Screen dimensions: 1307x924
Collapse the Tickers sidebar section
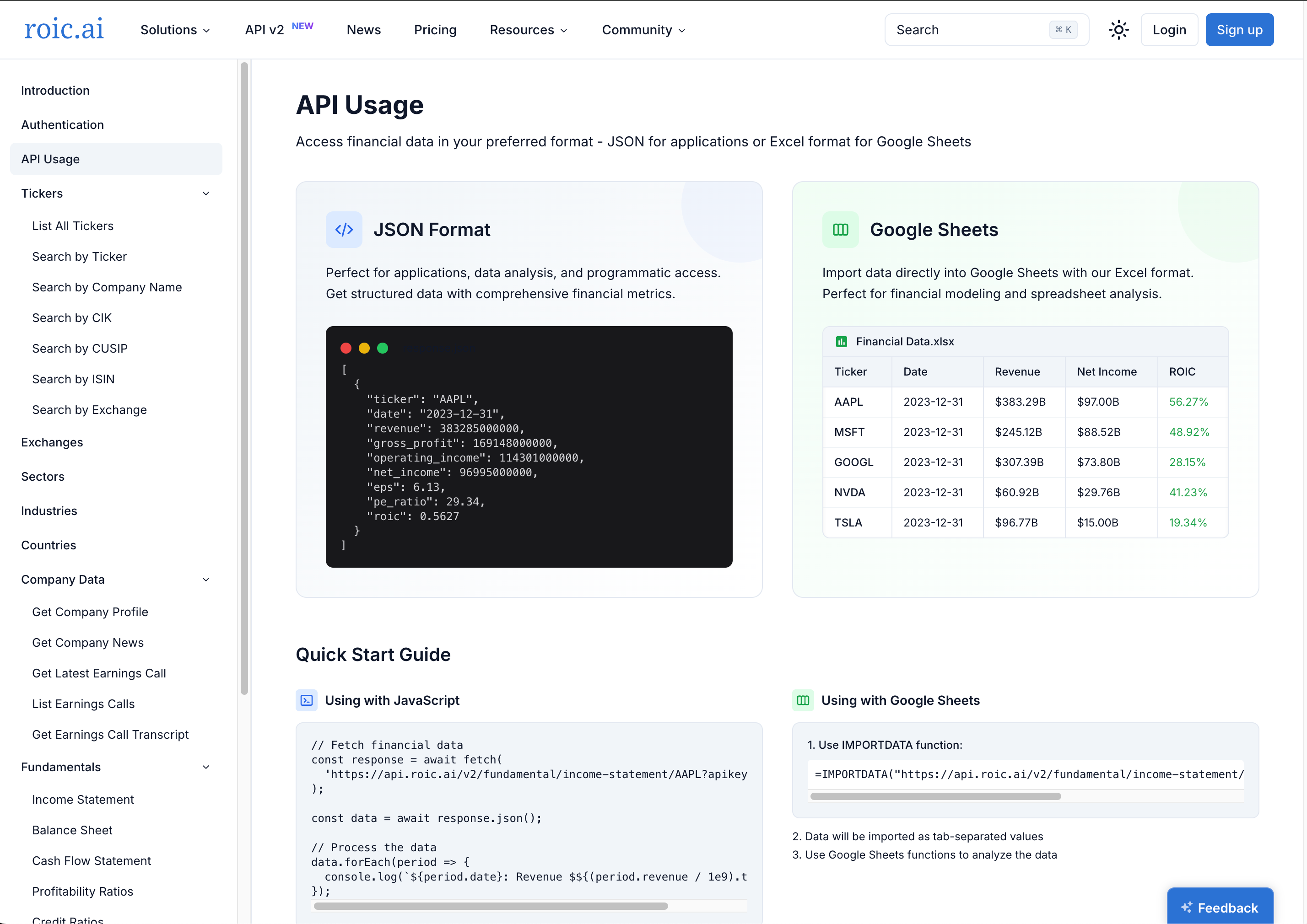pyautogui.click(x=205, y=193)
